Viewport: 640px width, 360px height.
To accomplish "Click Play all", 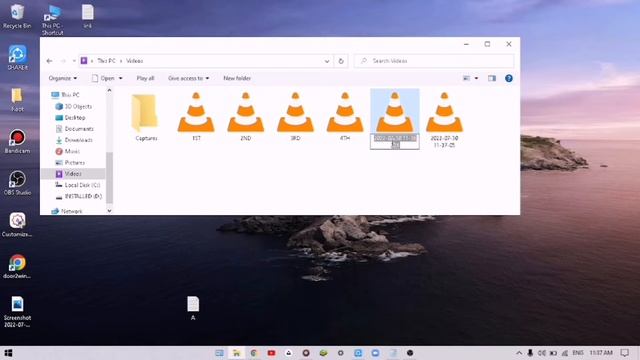I will 145,78.
